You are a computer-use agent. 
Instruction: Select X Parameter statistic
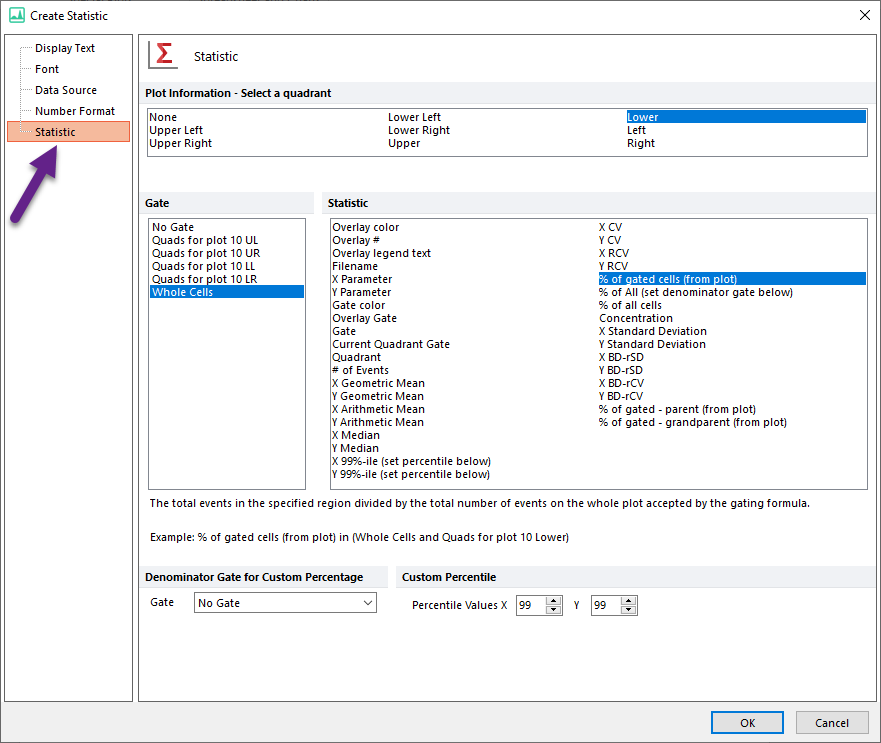pyautogui.click(x=362, y=279)
